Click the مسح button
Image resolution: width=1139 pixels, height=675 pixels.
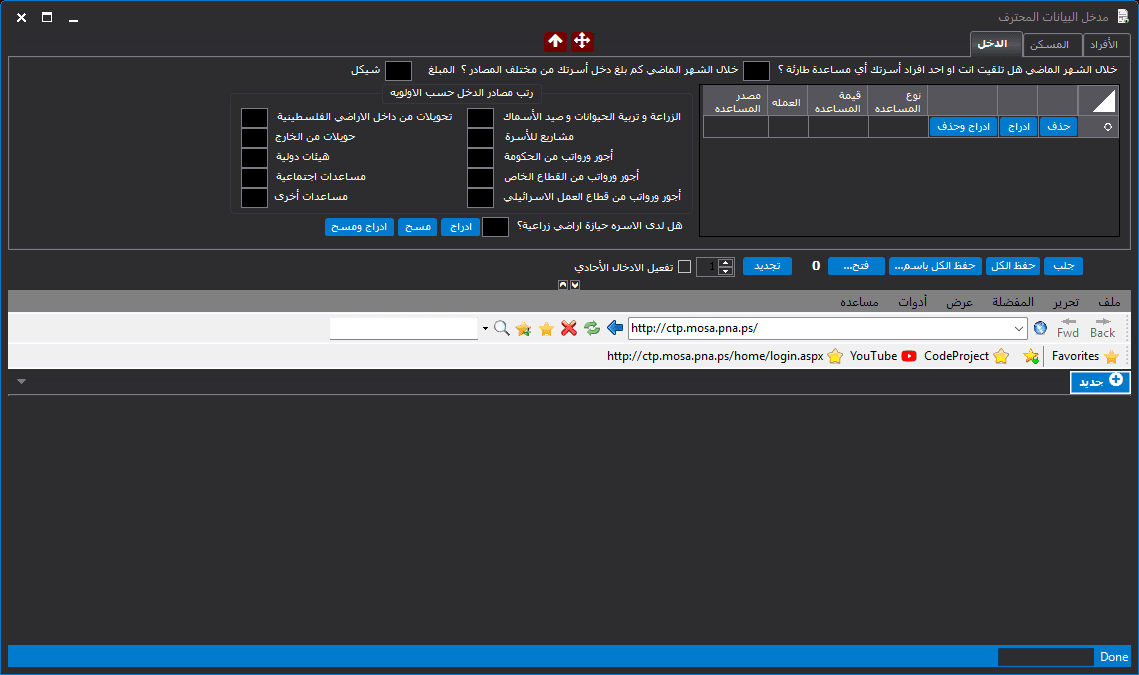tap(418, 227)
